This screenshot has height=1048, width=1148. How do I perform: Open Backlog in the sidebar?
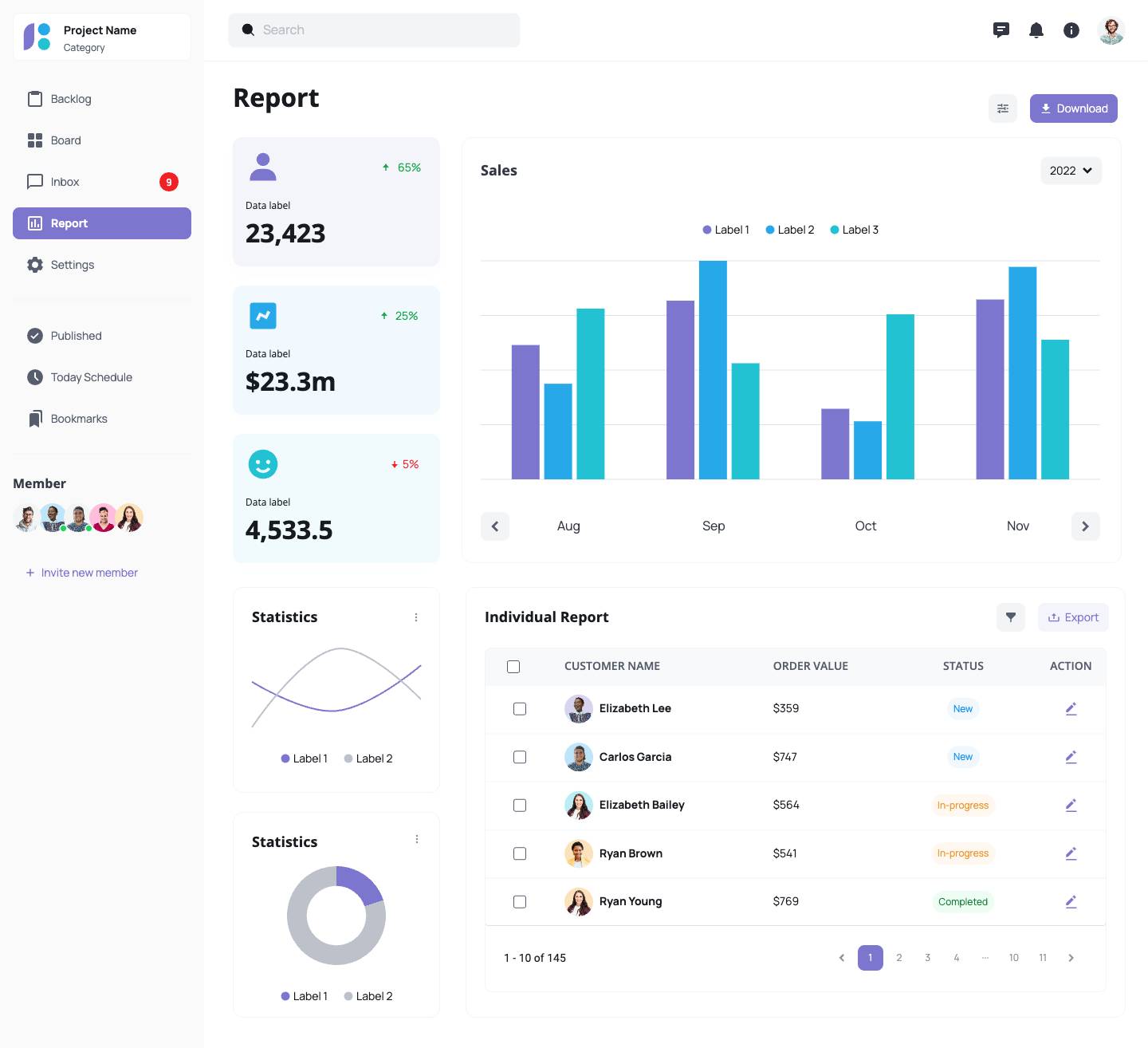point(71,99)
